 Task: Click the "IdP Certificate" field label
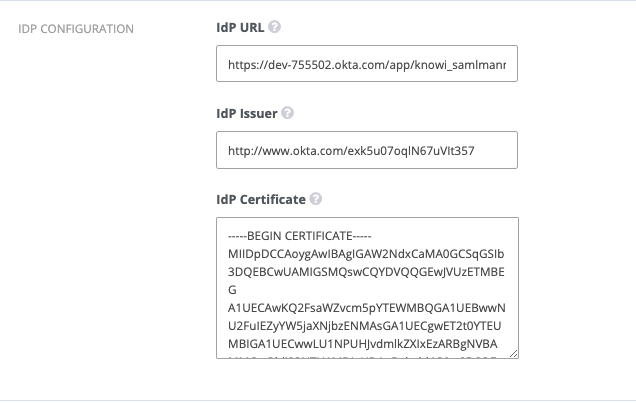coord(261,198)
